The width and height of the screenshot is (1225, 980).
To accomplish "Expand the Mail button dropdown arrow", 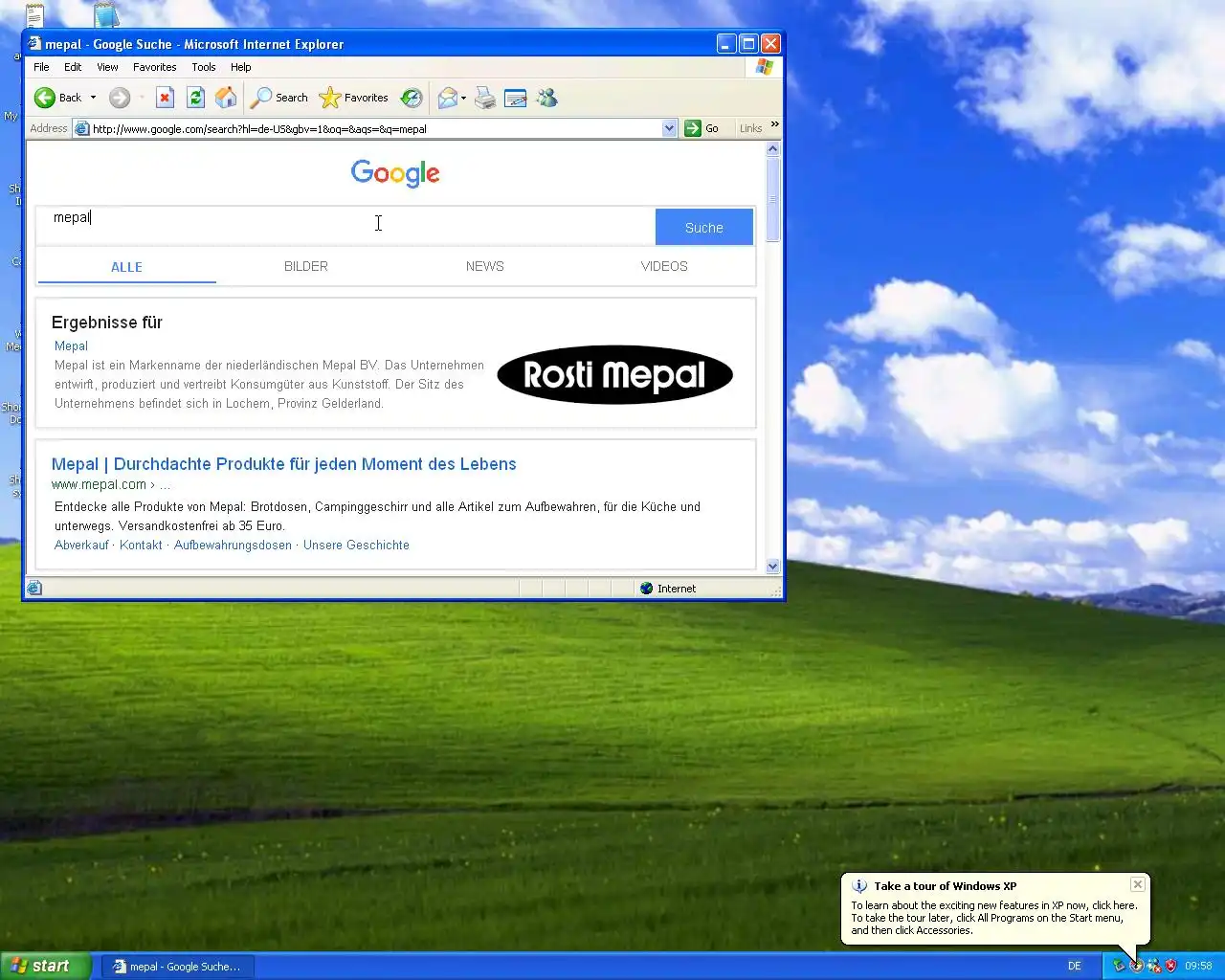I will pyautogui.click(x=463, y=98).
